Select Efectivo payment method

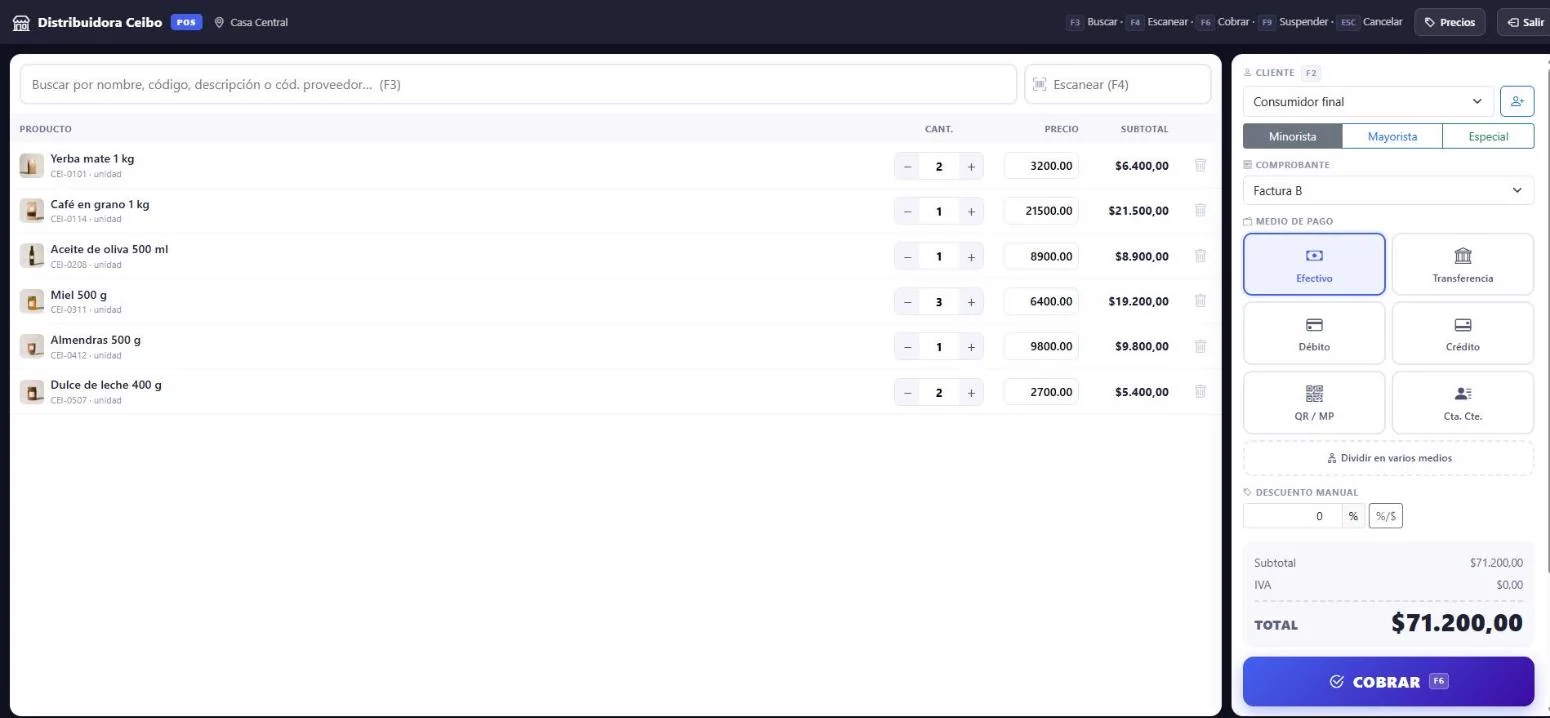[x=1314, y=265]
